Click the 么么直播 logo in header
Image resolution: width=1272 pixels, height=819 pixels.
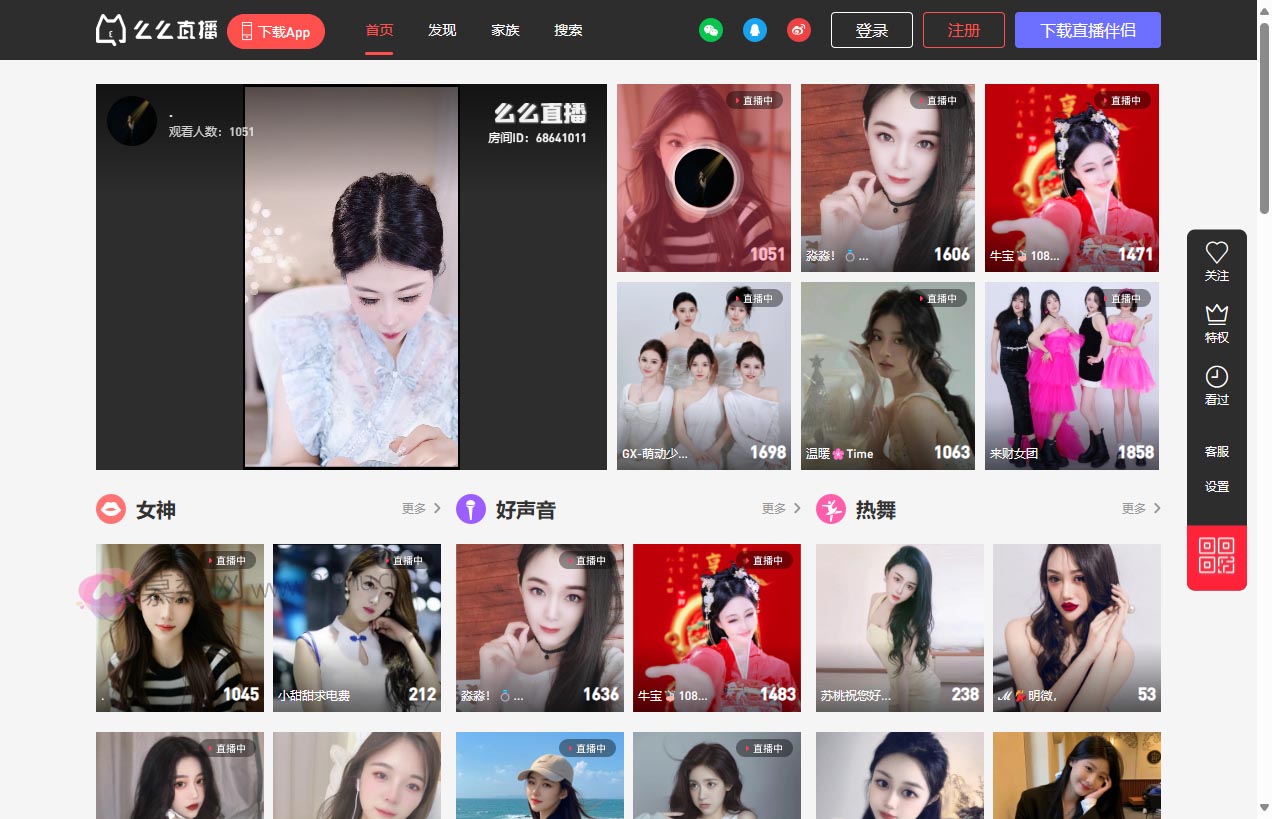(x=157, y=30)
